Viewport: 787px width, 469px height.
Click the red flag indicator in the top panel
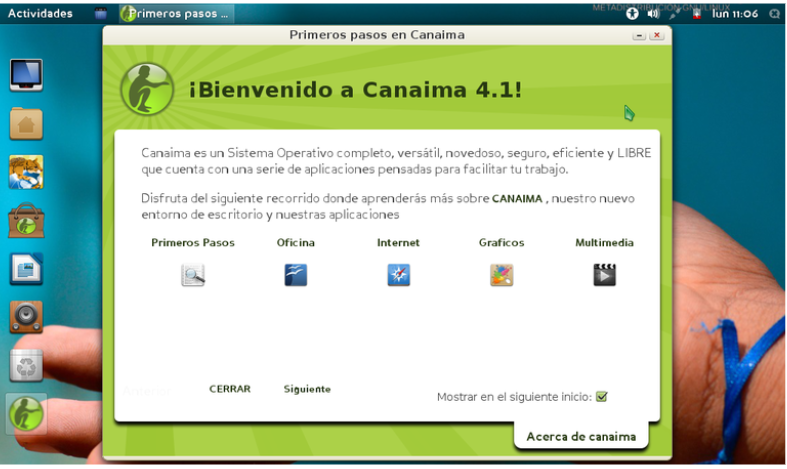click(x=696, y=14)
